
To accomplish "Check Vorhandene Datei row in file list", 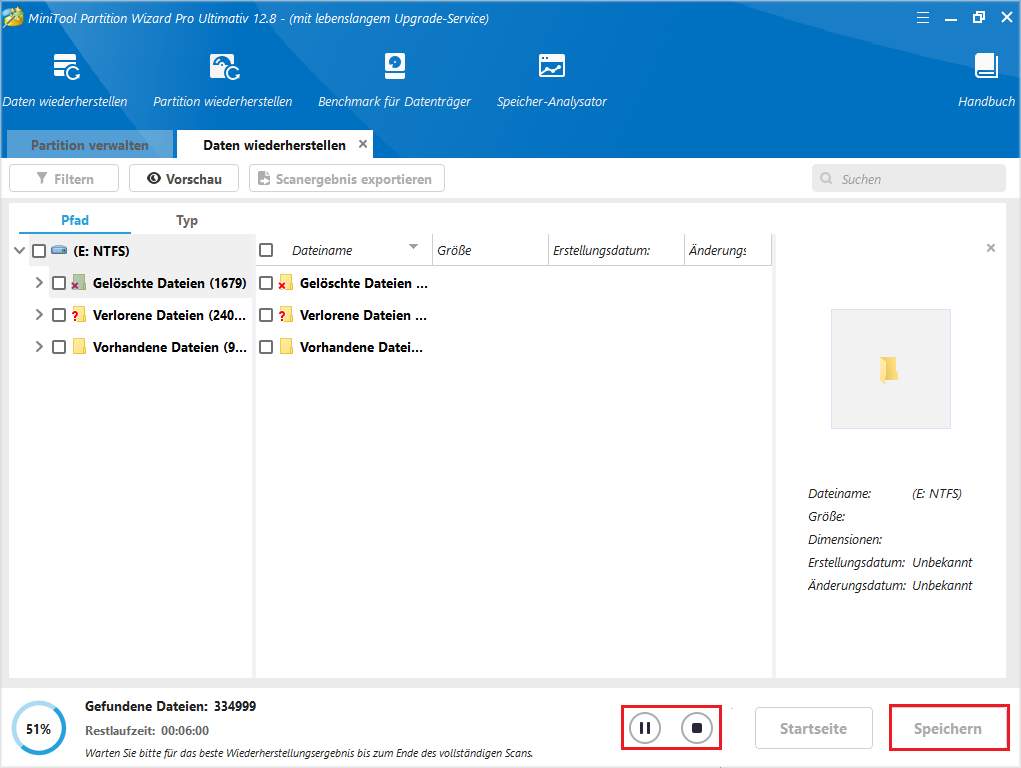I will (266, 347).
